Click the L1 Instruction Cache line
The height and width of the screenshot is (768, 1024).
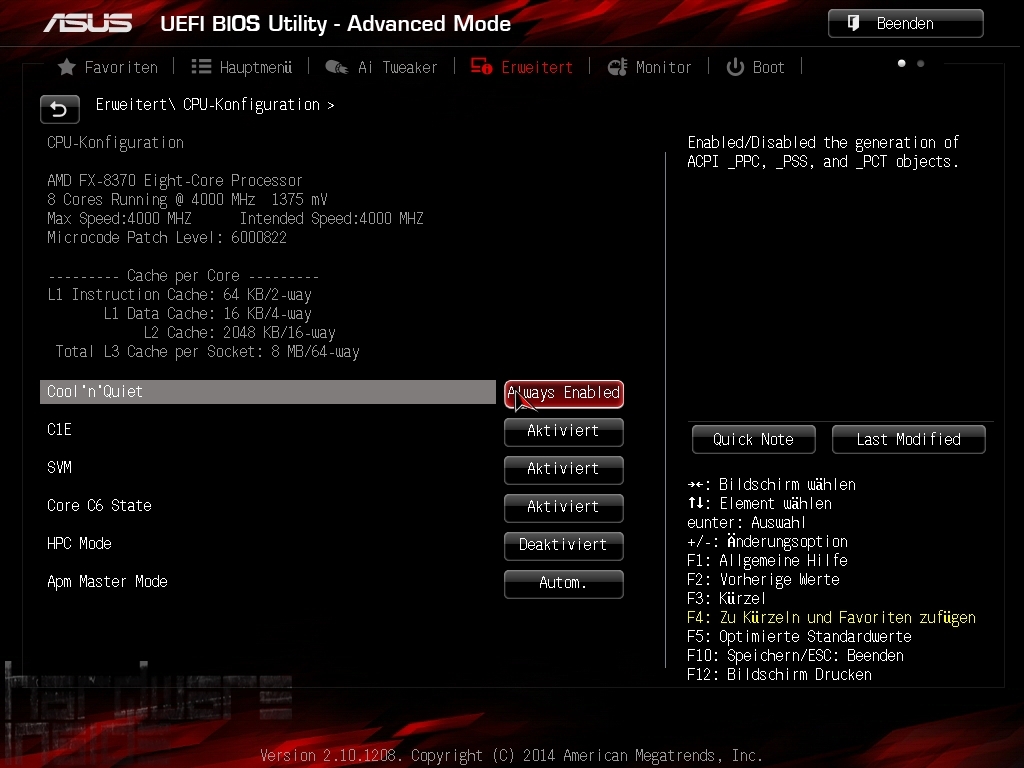[x=179, y=295]
